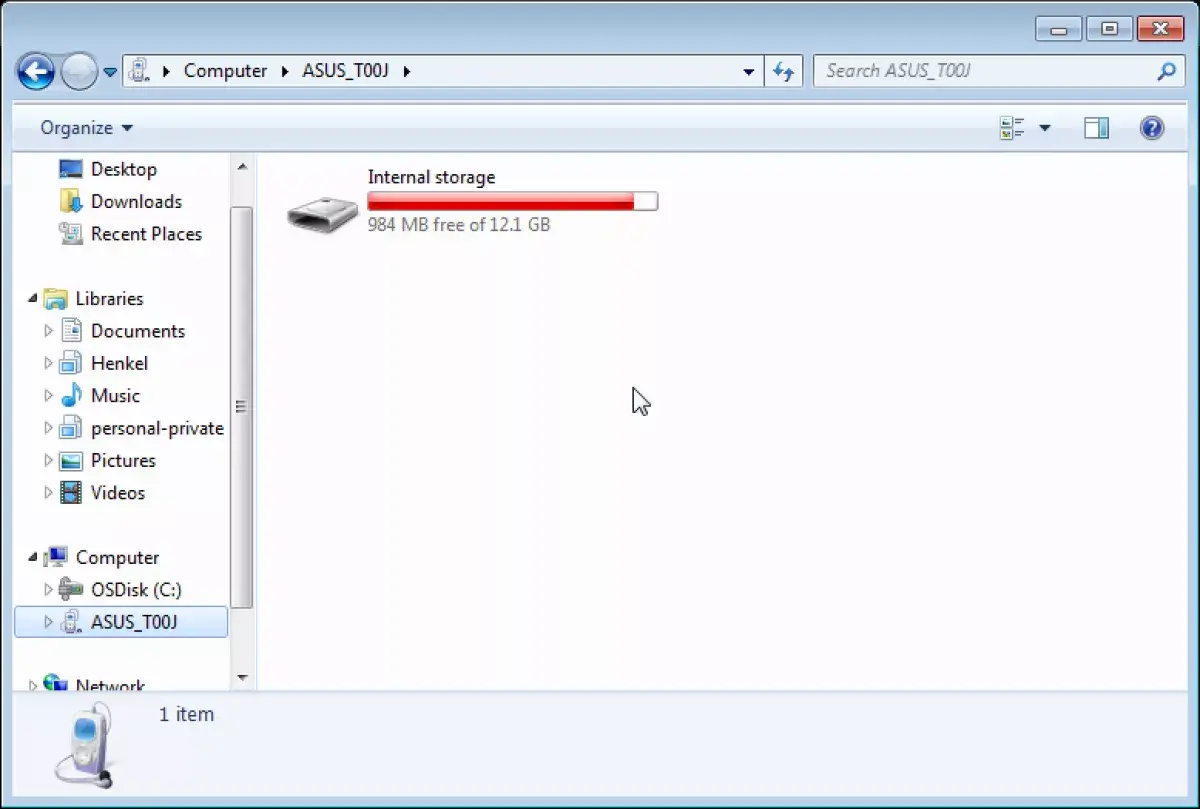
Task: Click the Pictures library icon
Action: click(x=70, y=461)
